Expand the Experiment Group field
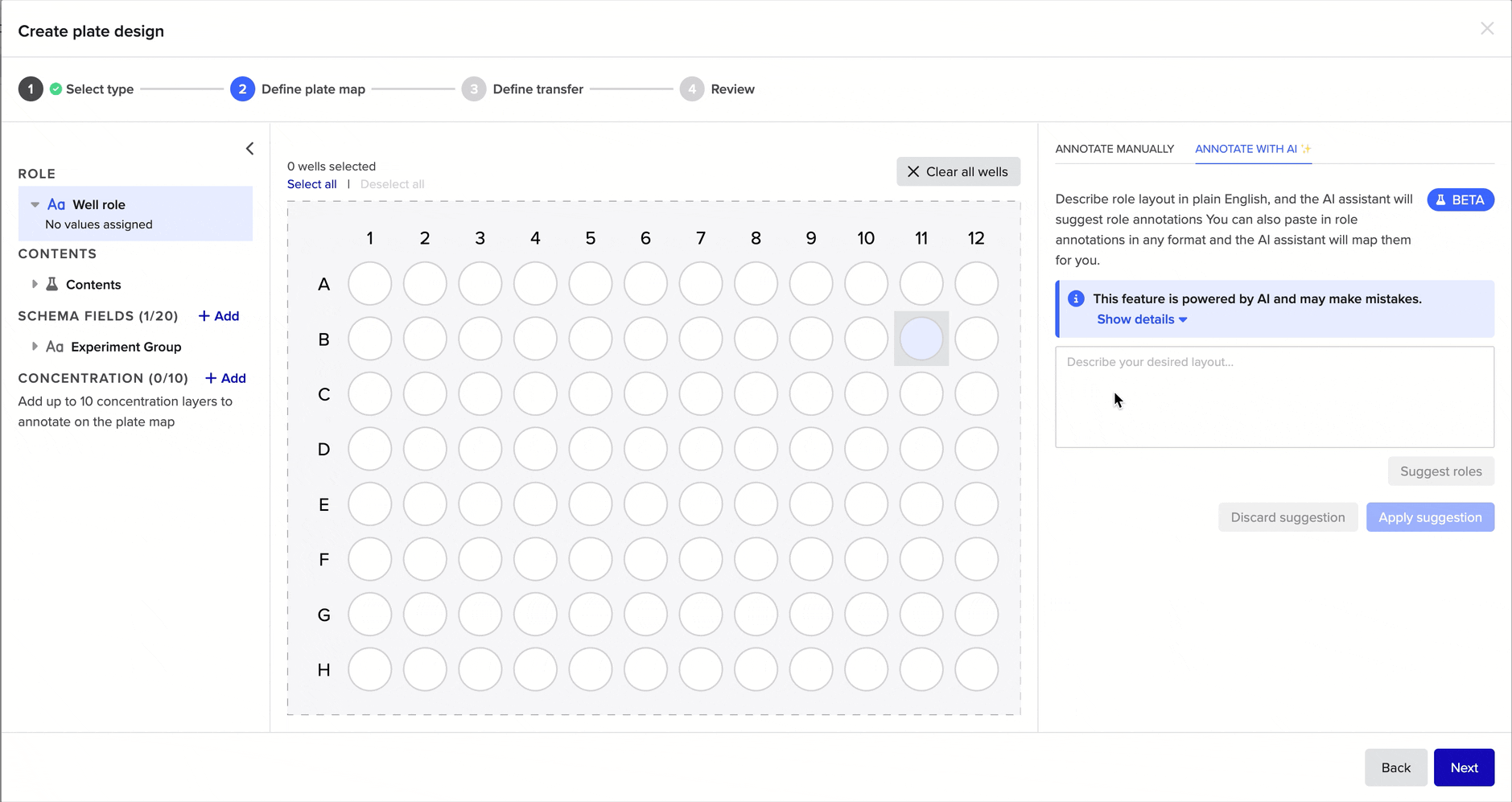 [x=35, y=347]
